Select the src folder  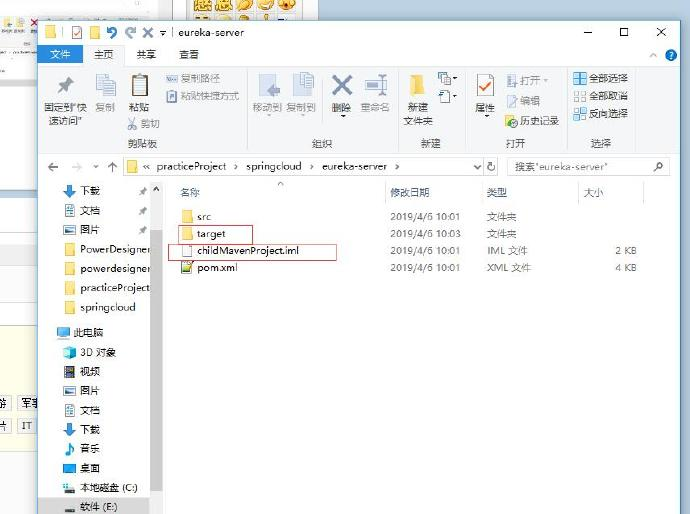point(196,217)
